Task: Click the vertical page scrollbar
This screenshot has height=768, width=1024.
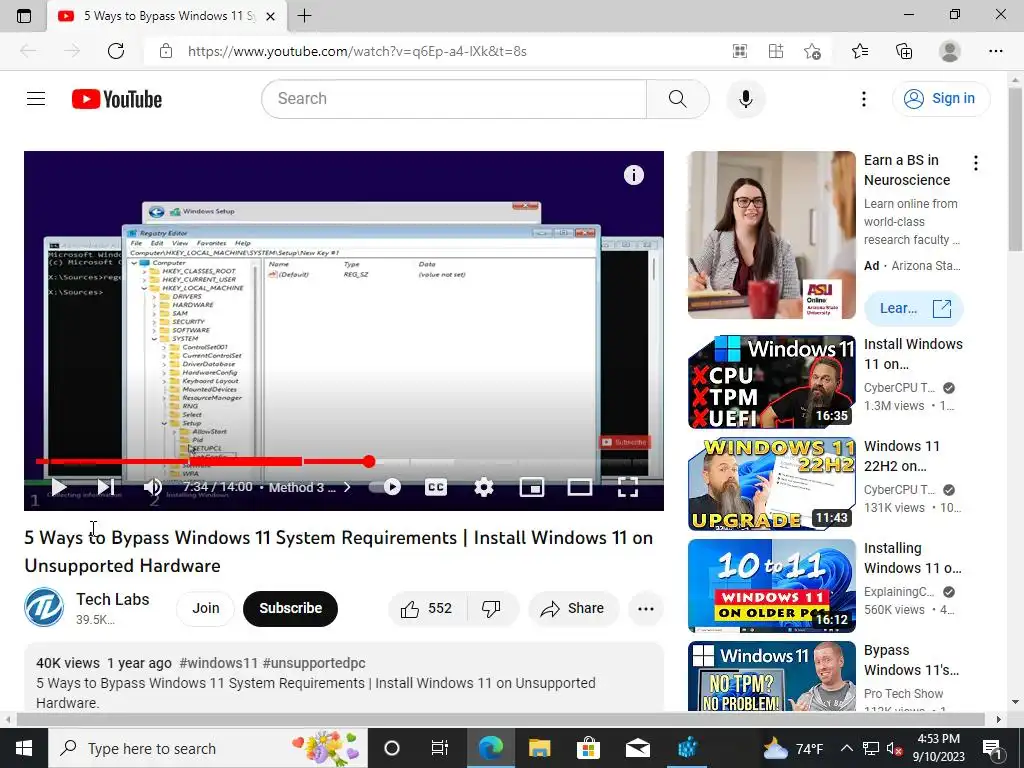Action: pos(1016,168)
